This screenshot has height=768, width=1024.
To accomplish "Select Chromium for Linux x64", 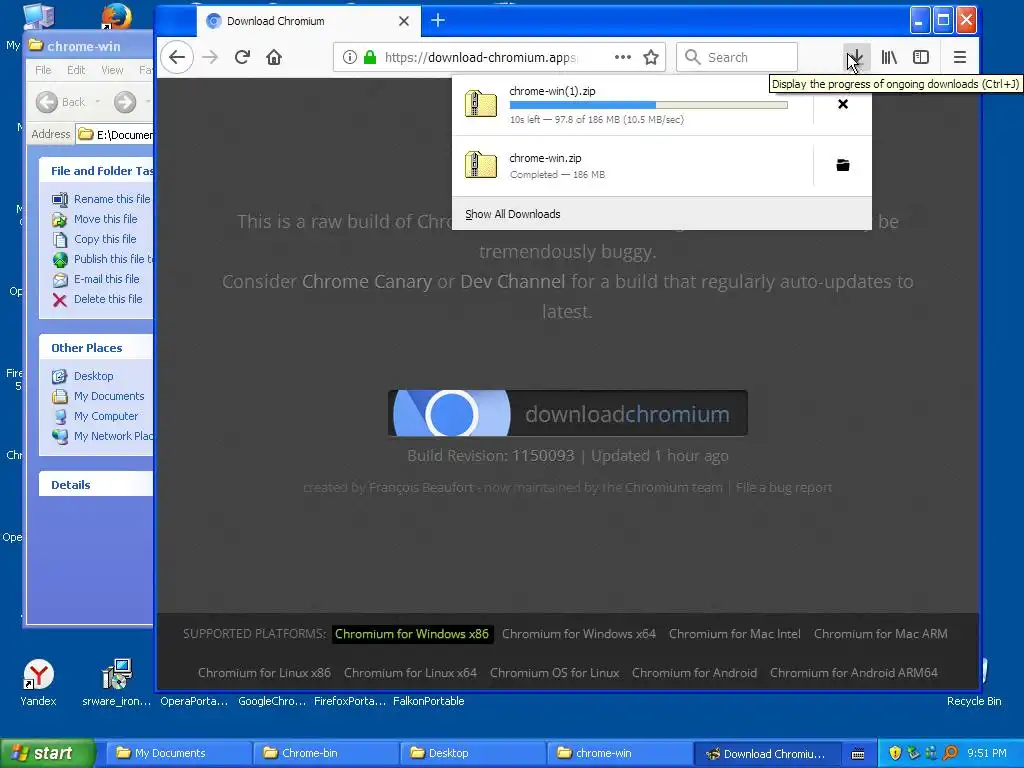I will coord(410,673).
